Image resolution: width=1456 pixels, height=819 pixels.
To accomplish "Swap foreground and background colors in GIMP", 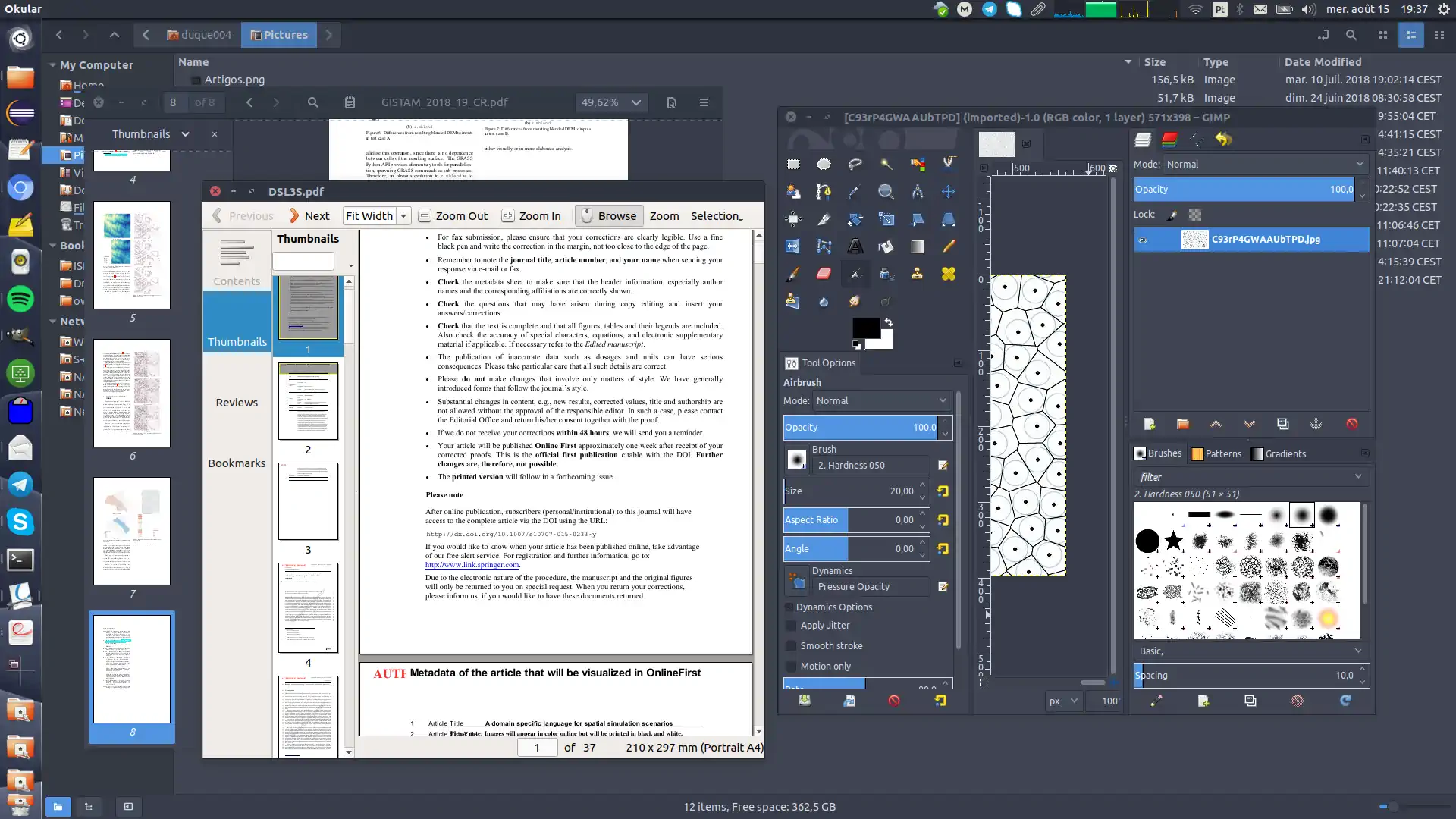I will [x=888, y=322].
